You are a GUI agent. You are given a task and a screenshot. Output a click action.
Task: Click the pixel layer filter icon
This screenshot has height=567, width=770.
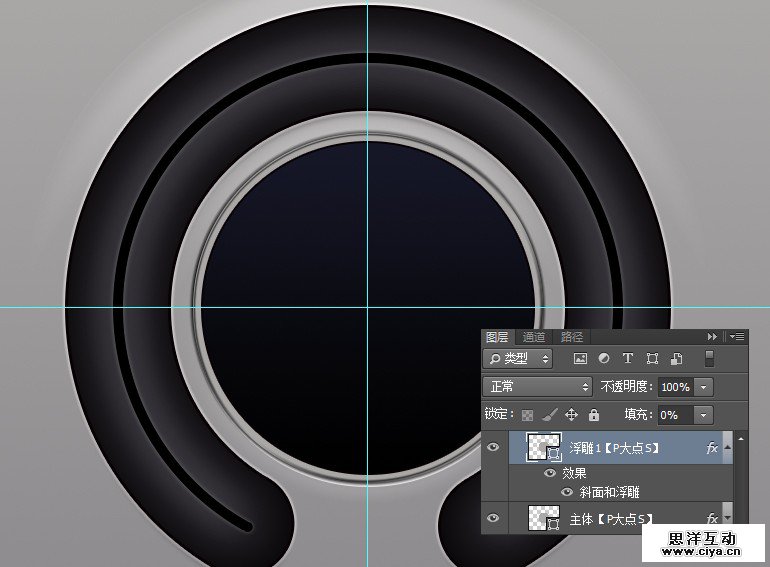pos(580,358)
